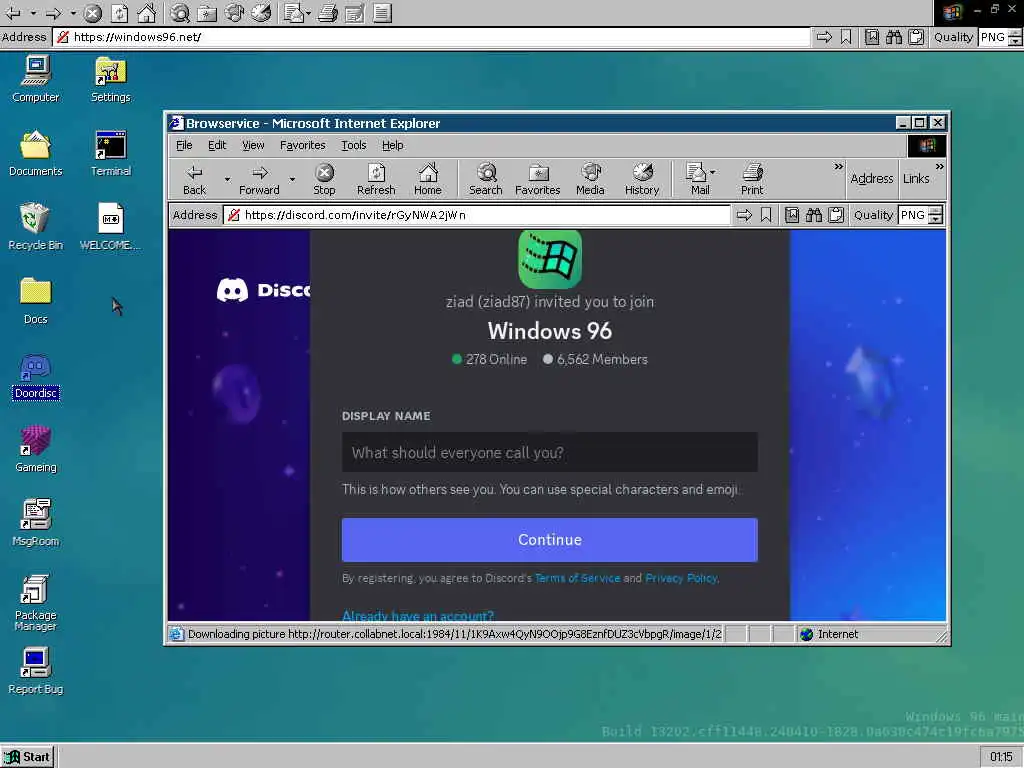This screenshot has width=1024, height=768.
Task: Click outer address bar Go arrow icon
Action: (x=824, y=37)
